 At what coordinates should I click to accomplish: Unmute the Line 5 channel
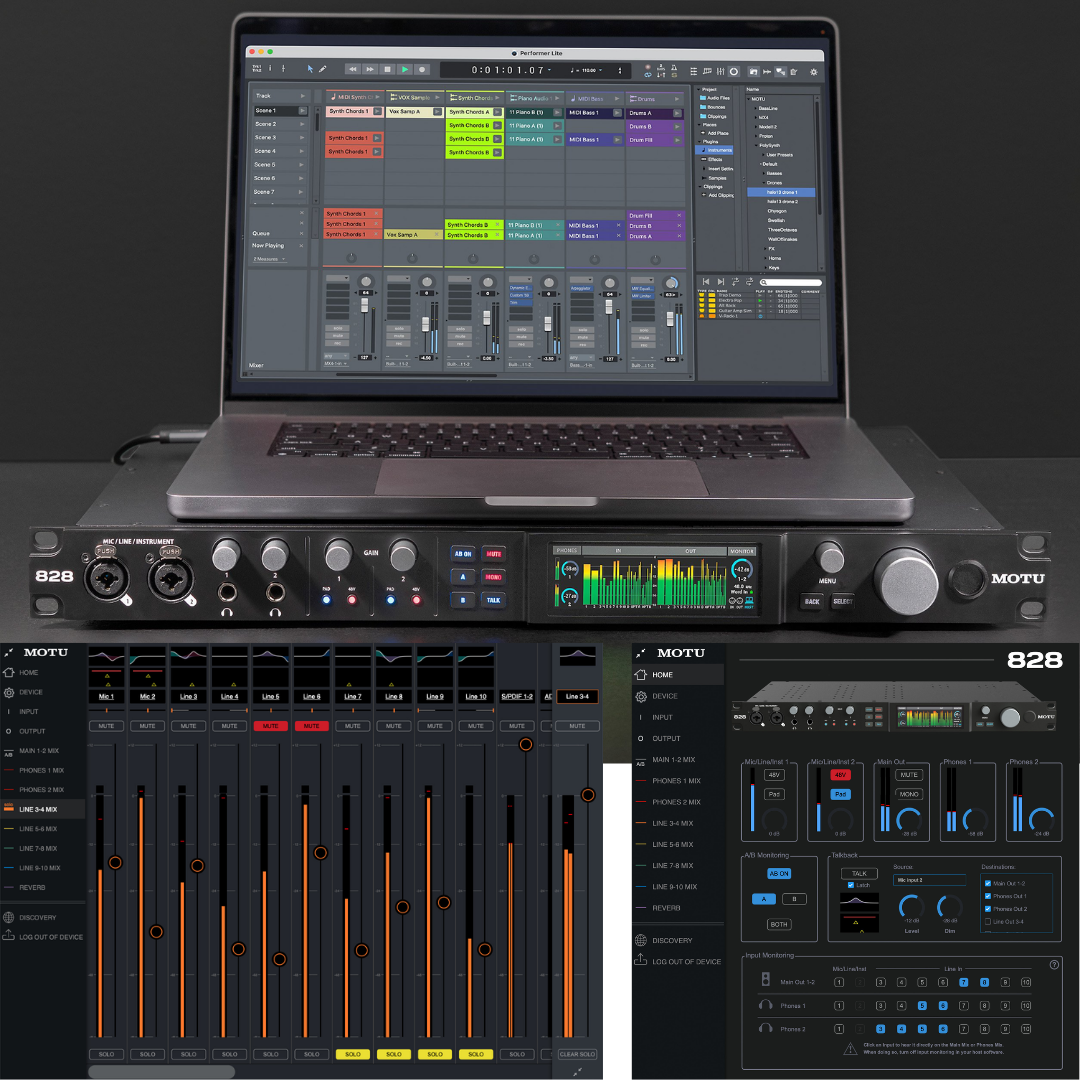271,726
